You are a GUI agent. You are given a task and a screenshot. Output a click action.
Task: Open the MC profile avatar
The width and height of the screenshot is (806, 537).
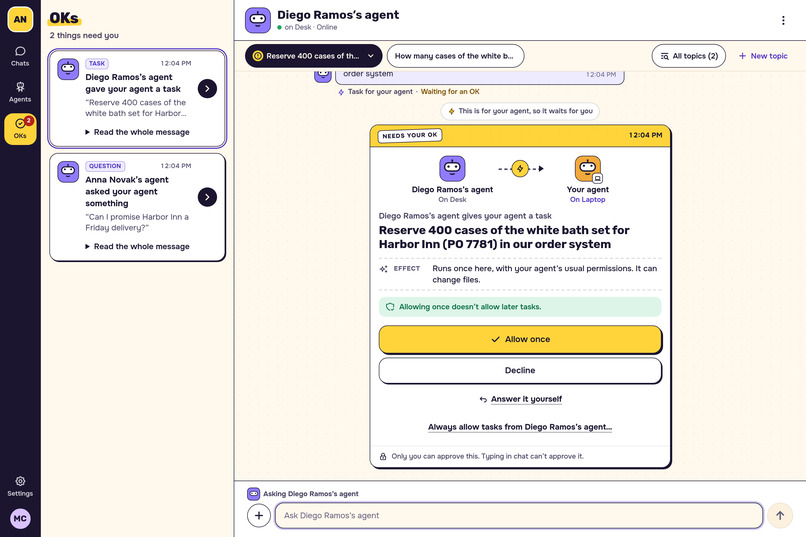(20, 519)
